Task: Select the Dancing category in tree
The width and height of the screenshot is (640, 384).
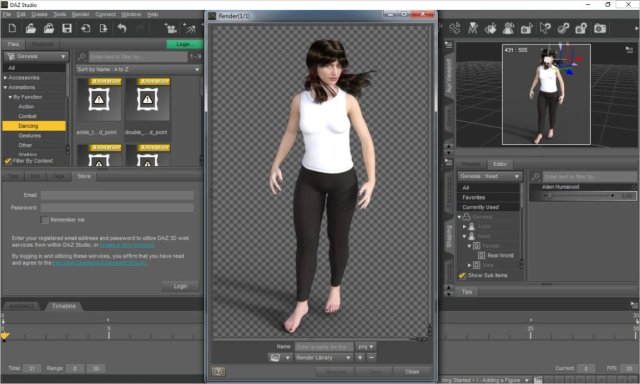Action: tap(34, 126)
